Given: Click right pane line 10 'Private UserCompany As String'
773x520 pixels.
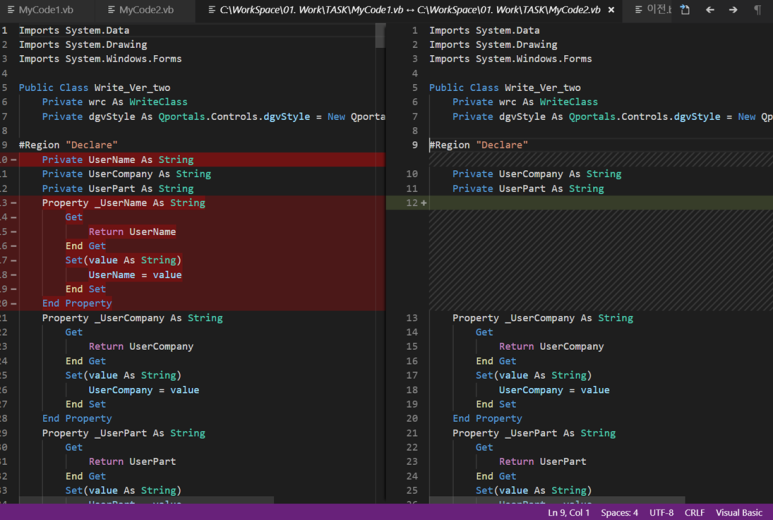Looking at the screenshot, I should point(537,174).
